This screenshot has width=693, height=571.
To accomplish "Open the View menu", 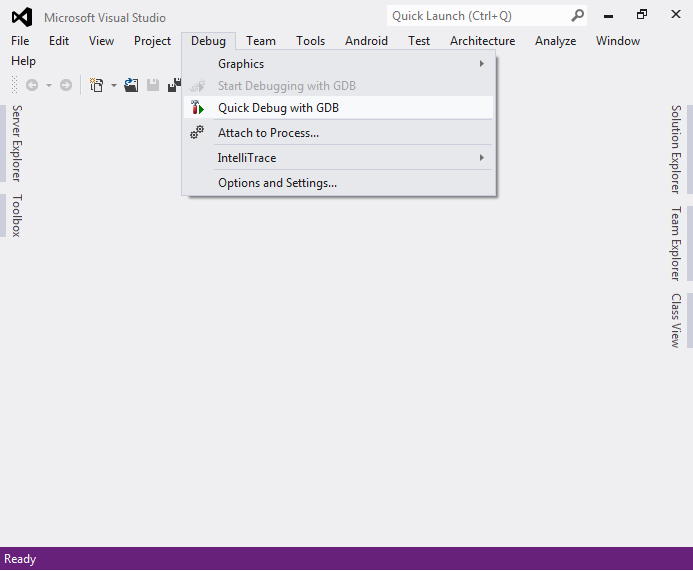I will (101, 41).
